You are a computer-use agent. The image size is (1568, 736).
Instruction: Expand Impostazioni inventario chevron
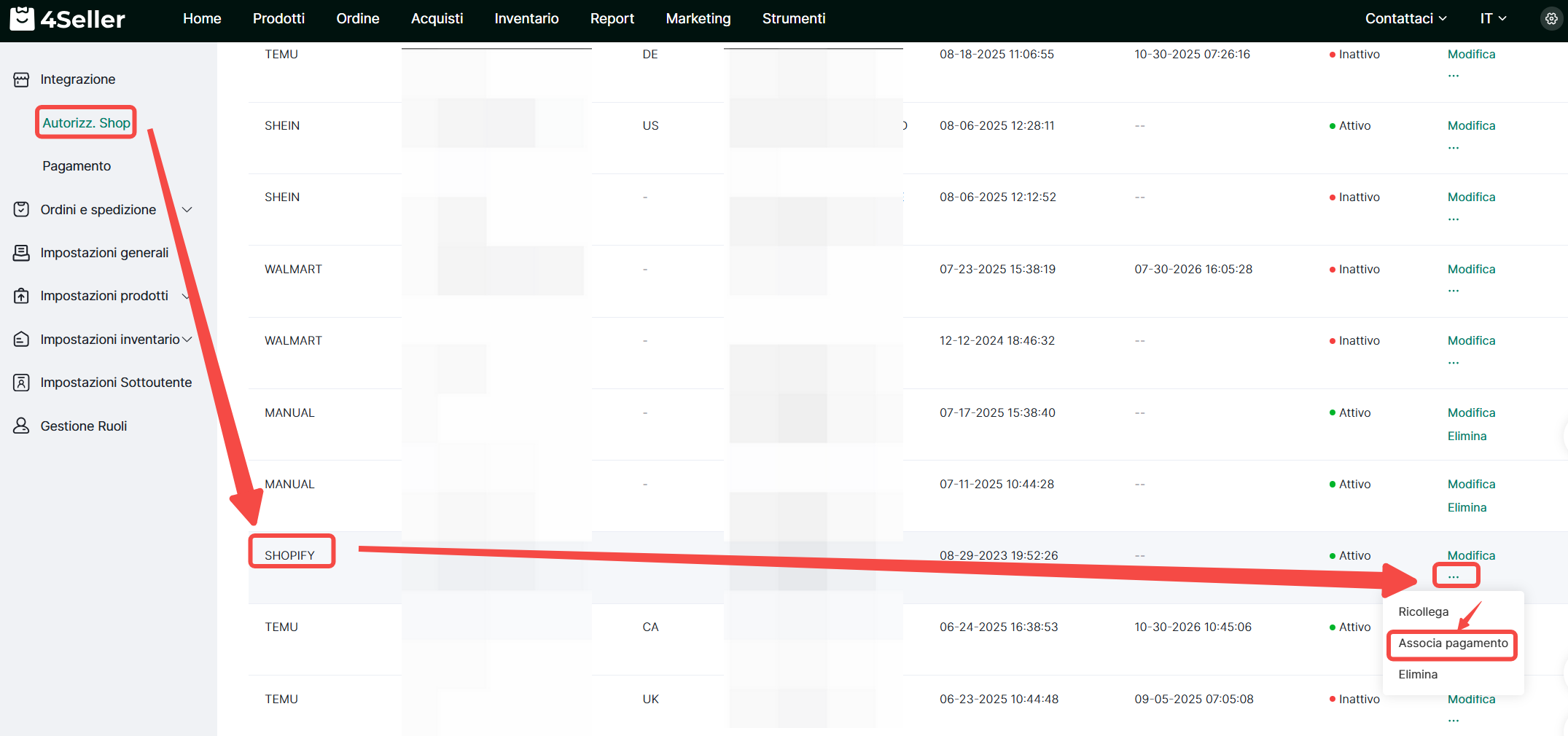[187, 340]
